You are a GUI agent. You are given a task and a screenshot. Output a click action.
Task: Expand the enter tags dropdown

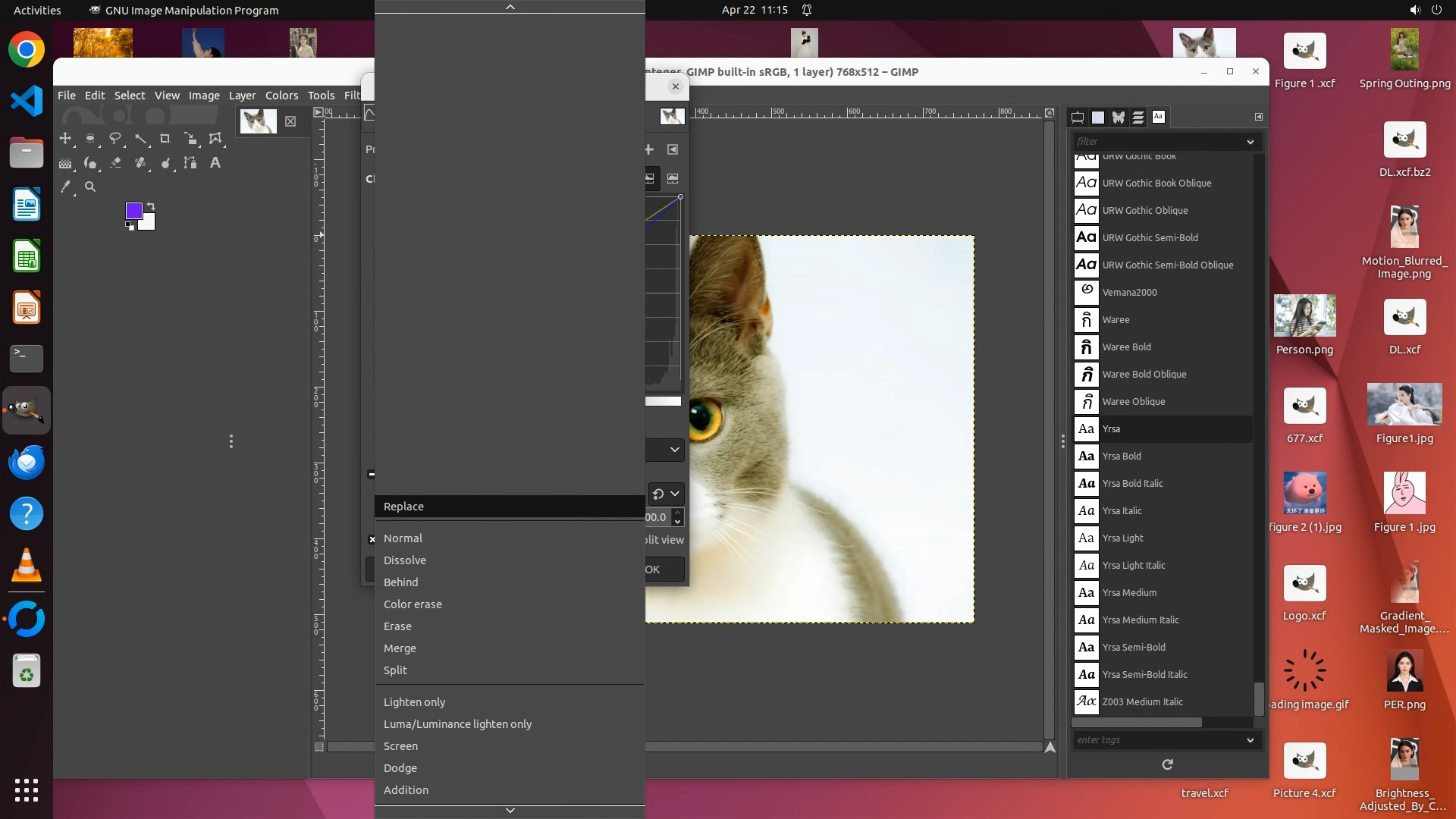pyautogui.click(x=1250, y=740)
